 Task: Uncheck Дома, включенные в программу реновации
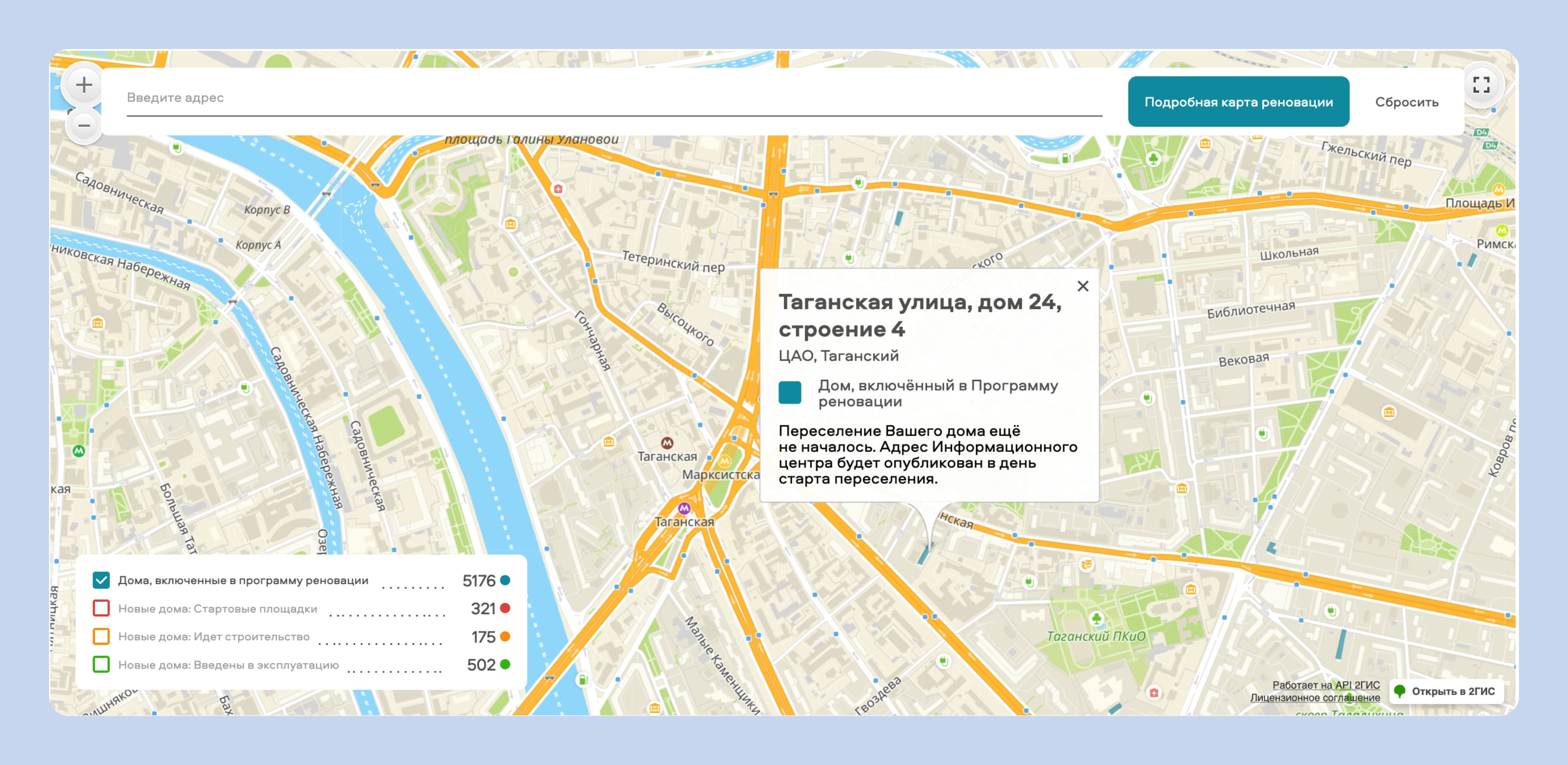[x=101, y=580]
